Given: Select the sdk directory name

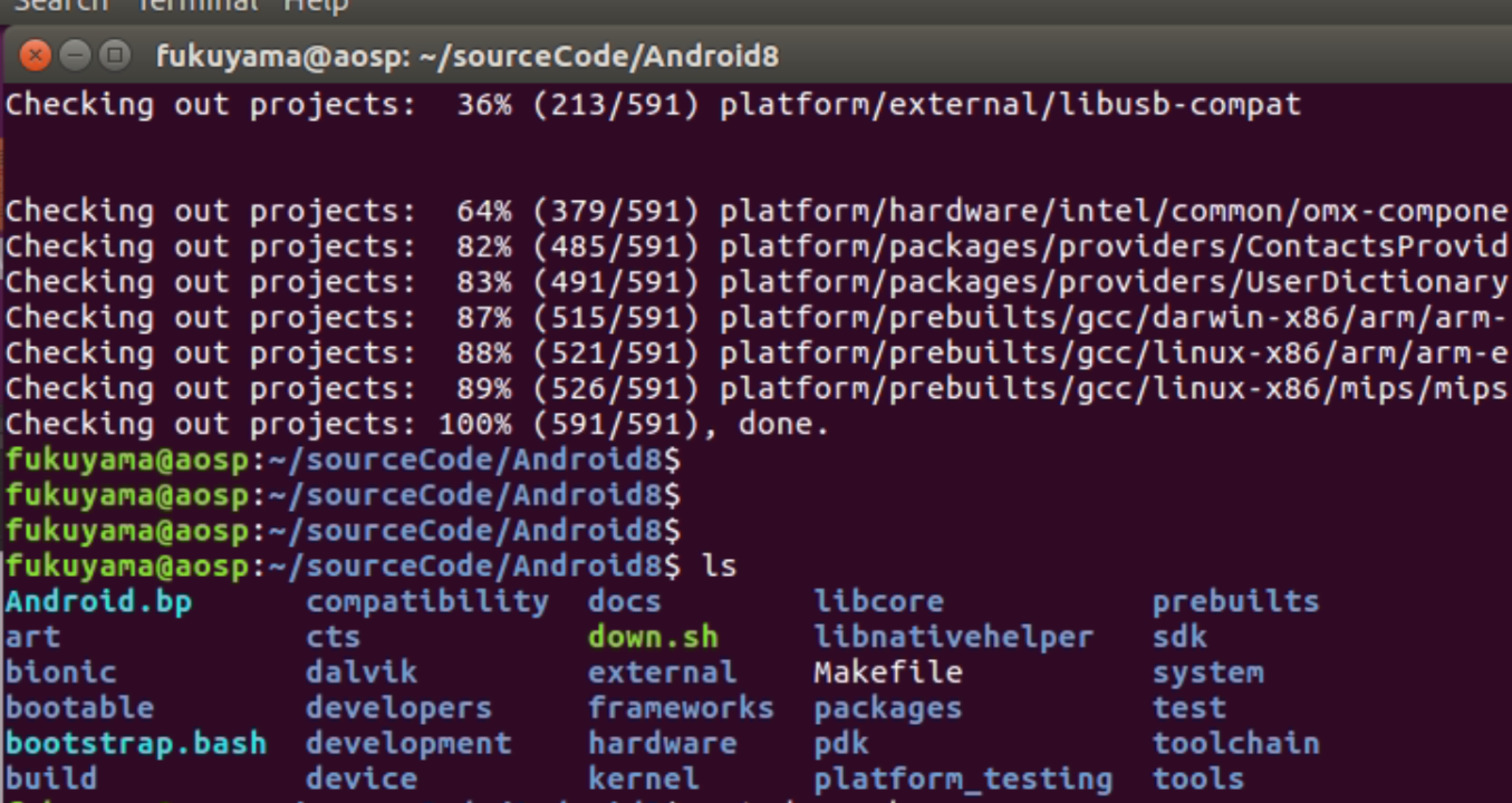Looking at the screenshot, I should click(x=1180, y=637).
